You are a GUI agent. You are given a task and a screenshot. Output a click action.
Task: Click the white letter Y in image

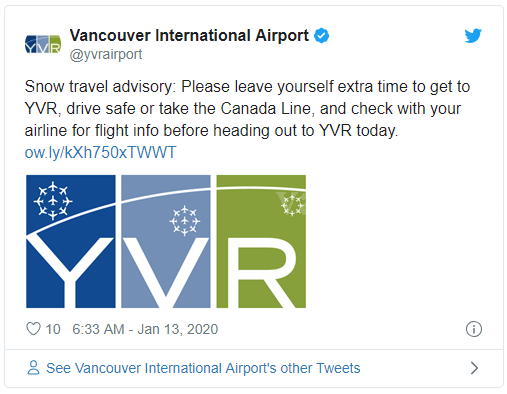click(x=70, y=270)
